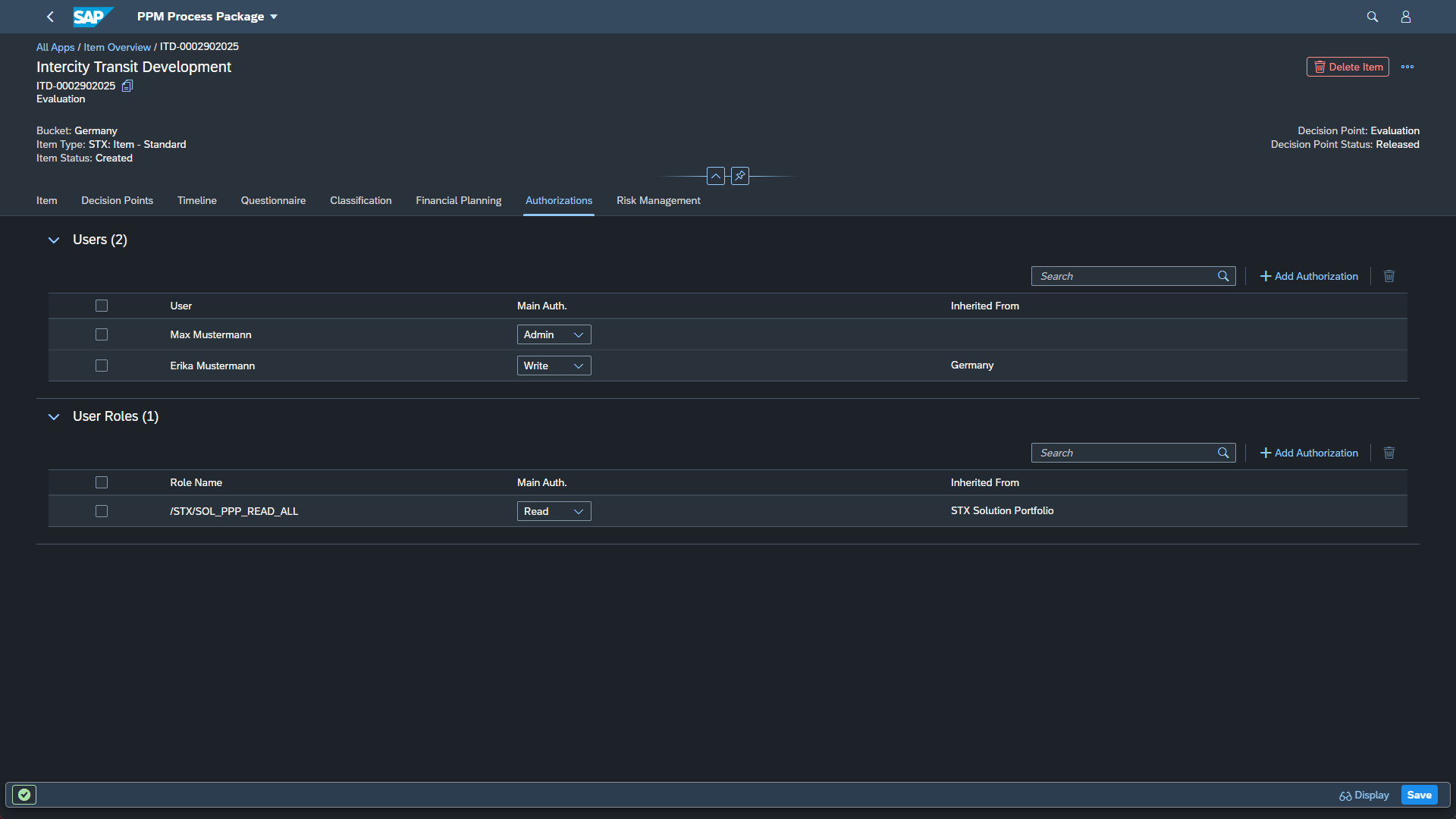This screenshot has height=819, width=1456.
Task: Open the Risk Management tab
Action: [657, 200]
